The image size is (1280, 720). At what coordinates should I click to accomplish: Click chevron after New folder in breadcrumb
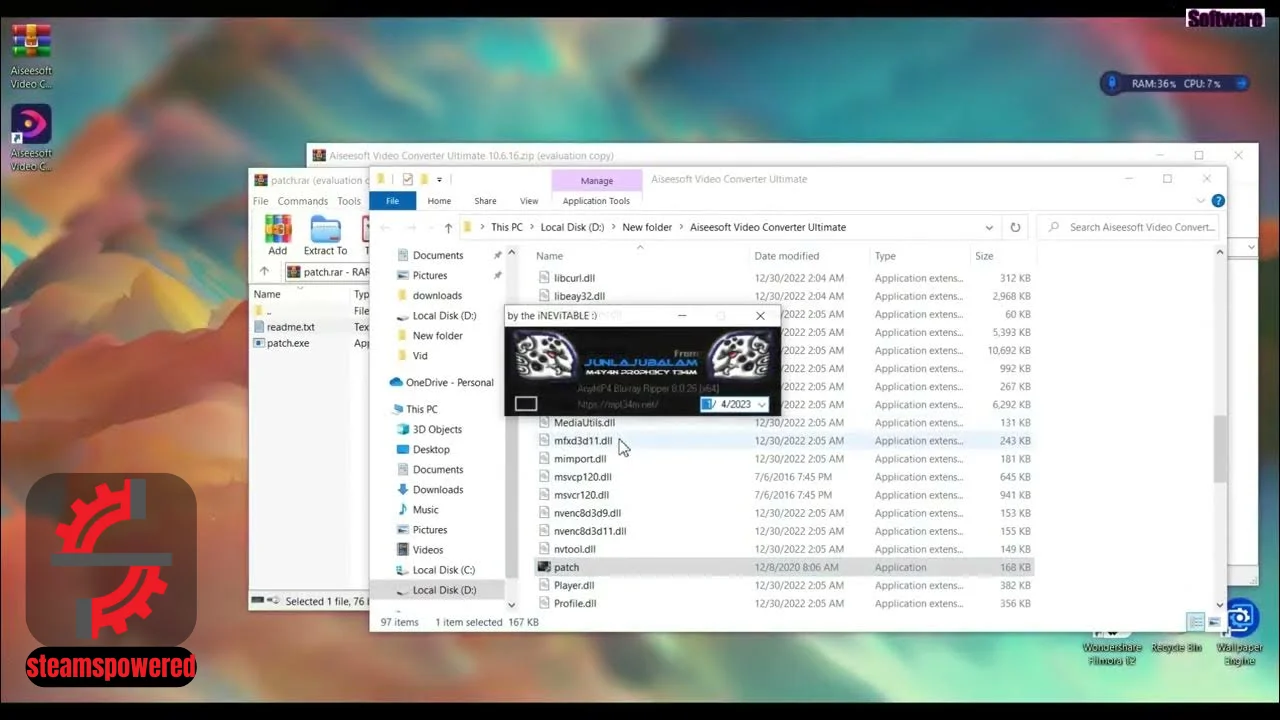click(681, 227)
